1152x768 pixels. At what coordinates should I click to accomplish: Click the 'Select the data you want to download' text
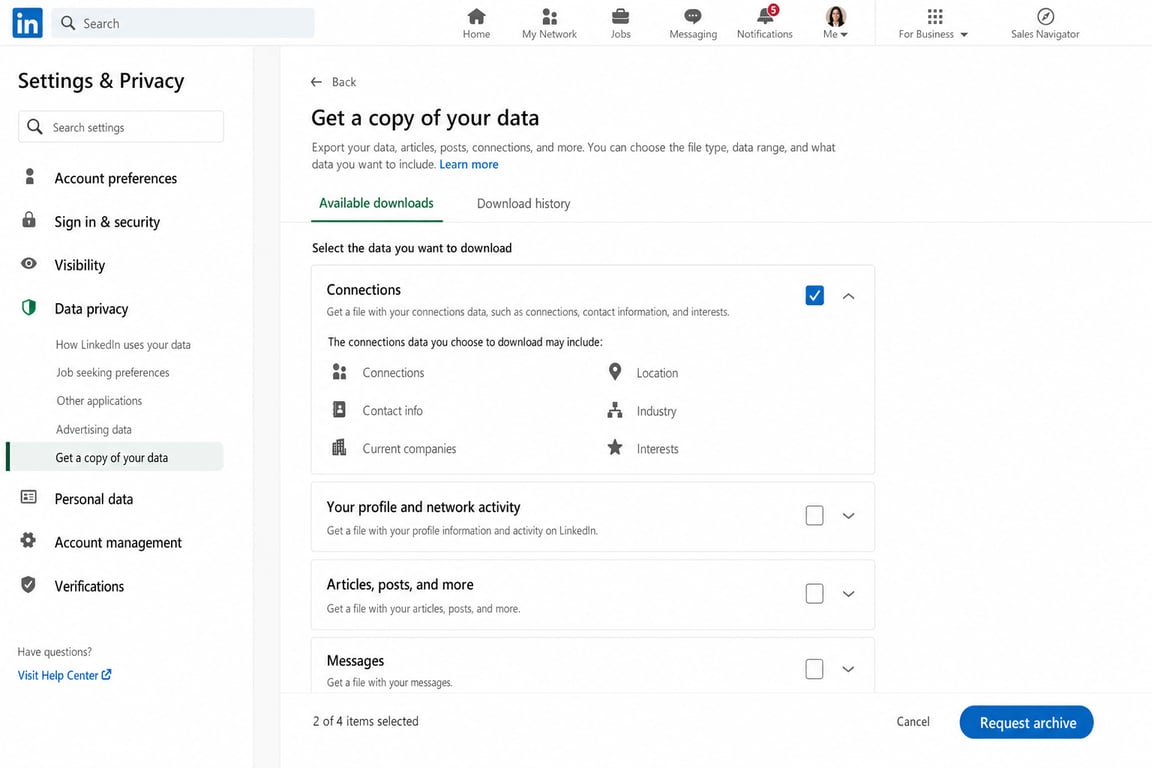(411, 248)
